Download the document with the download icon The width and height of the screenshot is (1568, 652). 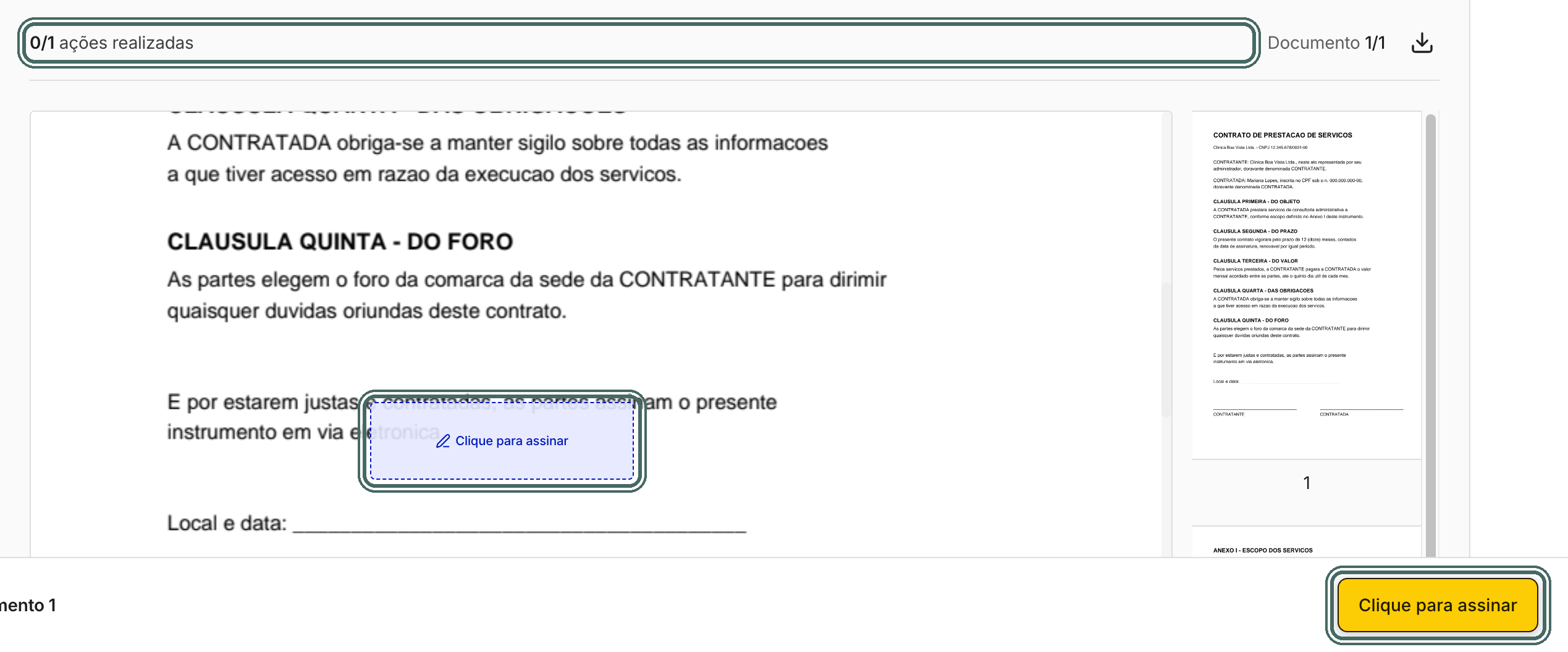1422,43
